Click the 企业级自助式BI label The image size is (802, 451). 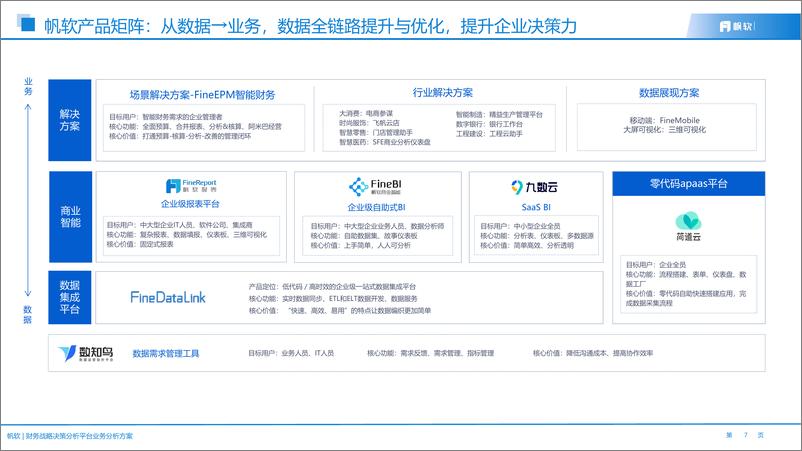click(376, 207)
